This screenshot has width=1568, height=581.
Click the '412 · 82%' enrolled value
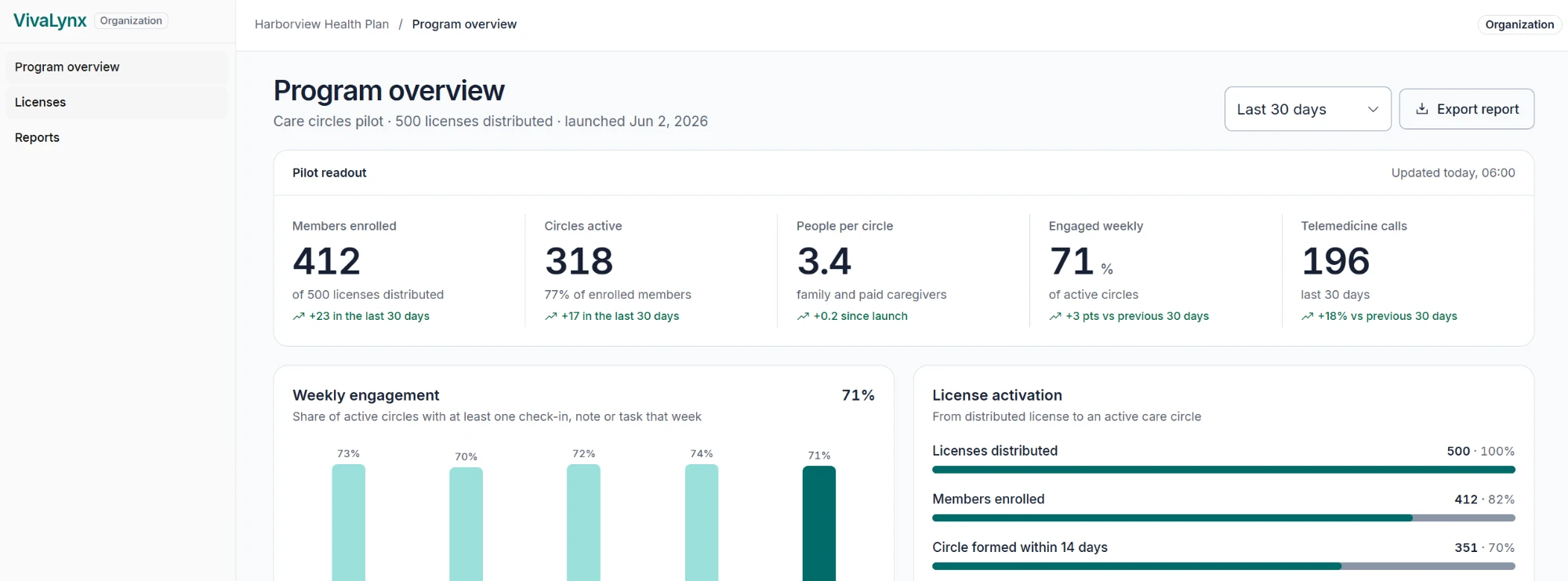pos(1484,499)
